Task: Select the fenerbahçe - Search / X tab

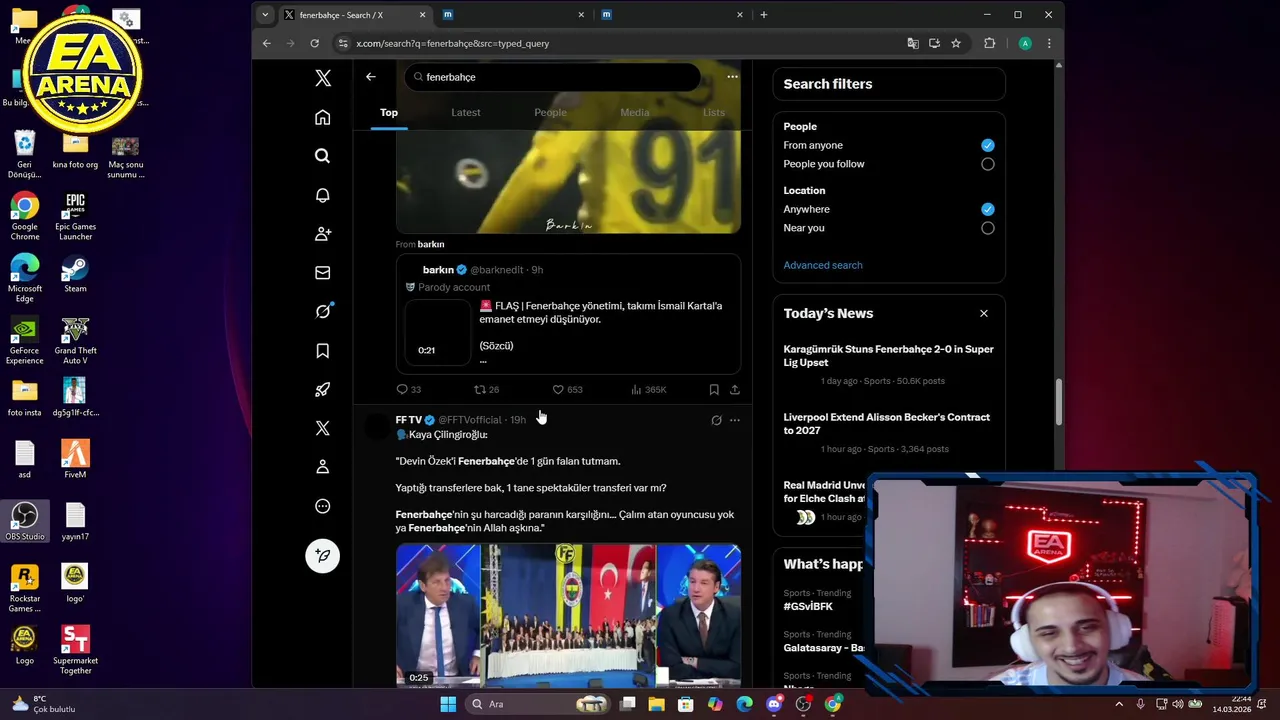Action: click(353, 15)
